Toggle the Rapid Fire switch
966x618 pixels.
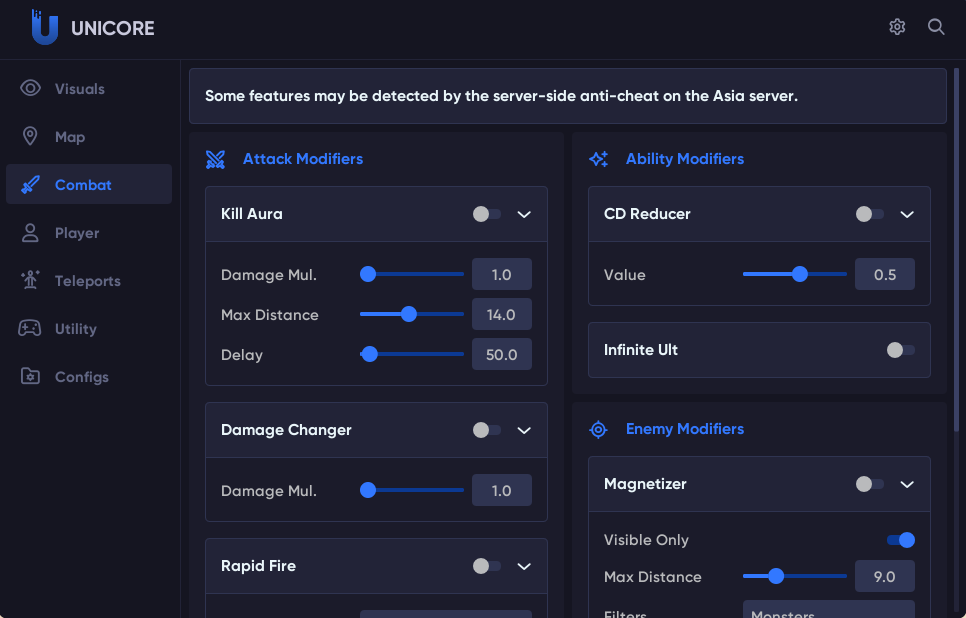[487, 566]
